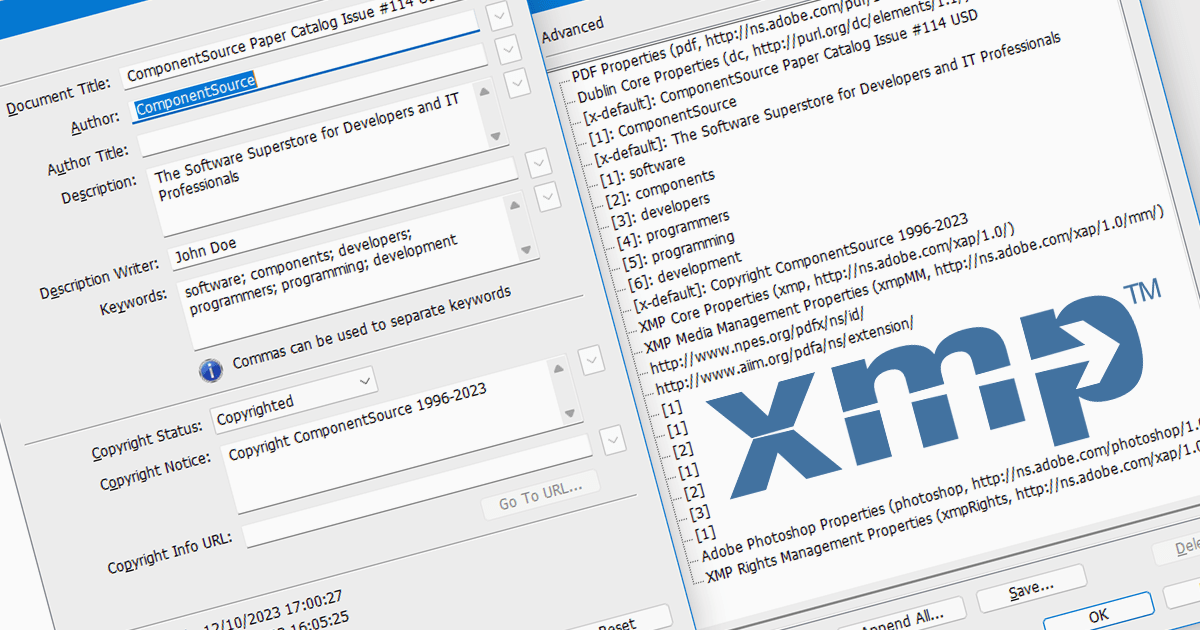This screenshot has width=1200, height=630.
Task: Click scroll-down arrow in the Copyright Notice box
Action: point(568,412)
